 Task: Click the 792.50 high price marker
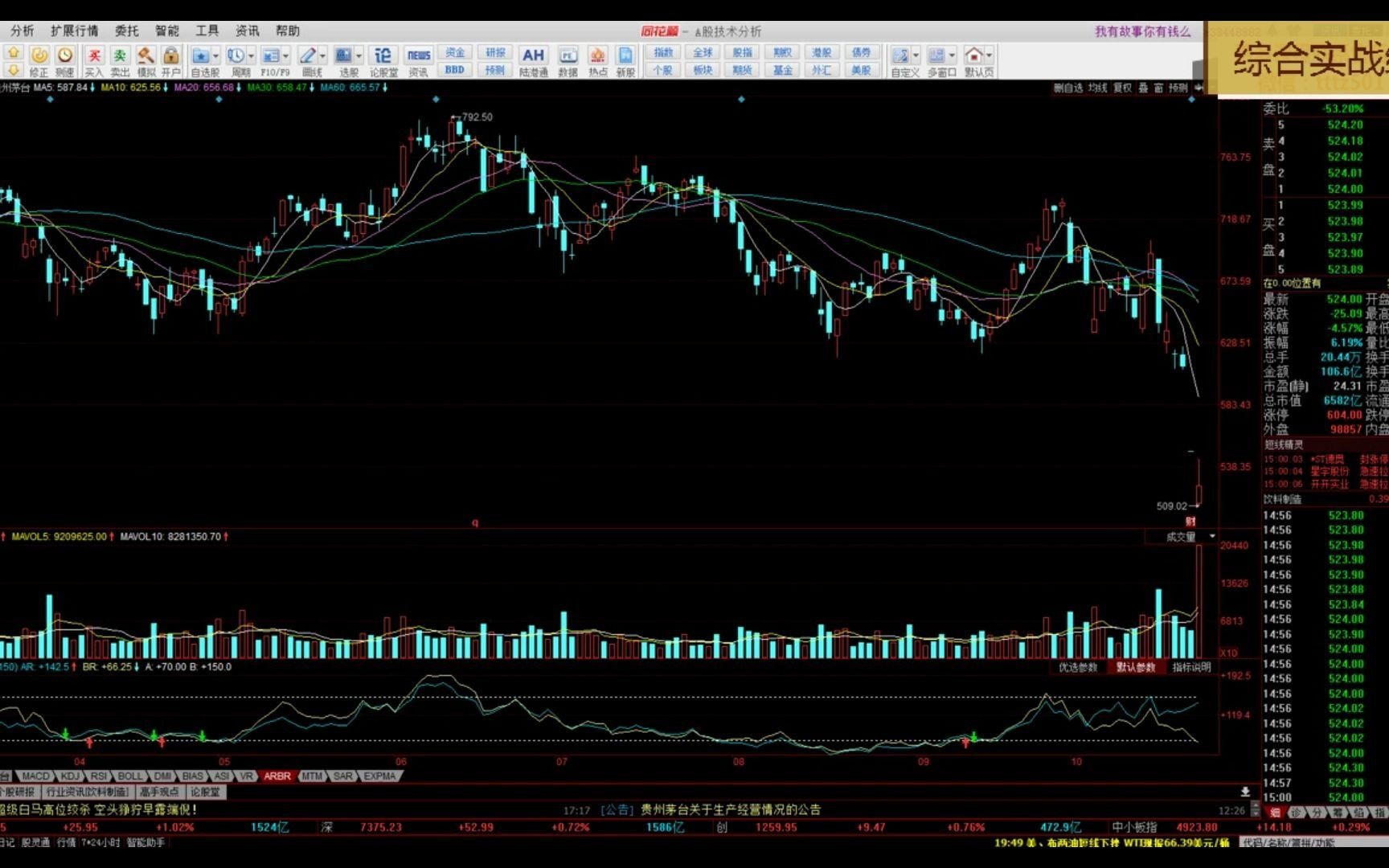(477, 117)
